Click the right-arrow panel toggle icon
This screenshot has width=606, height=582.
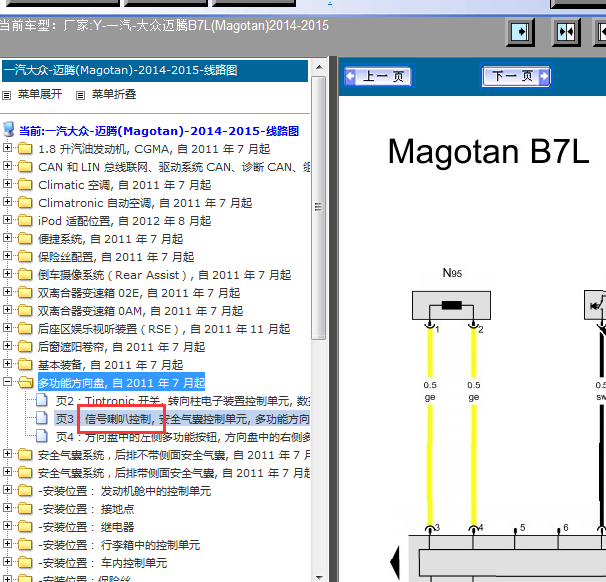tap(521, 32)
